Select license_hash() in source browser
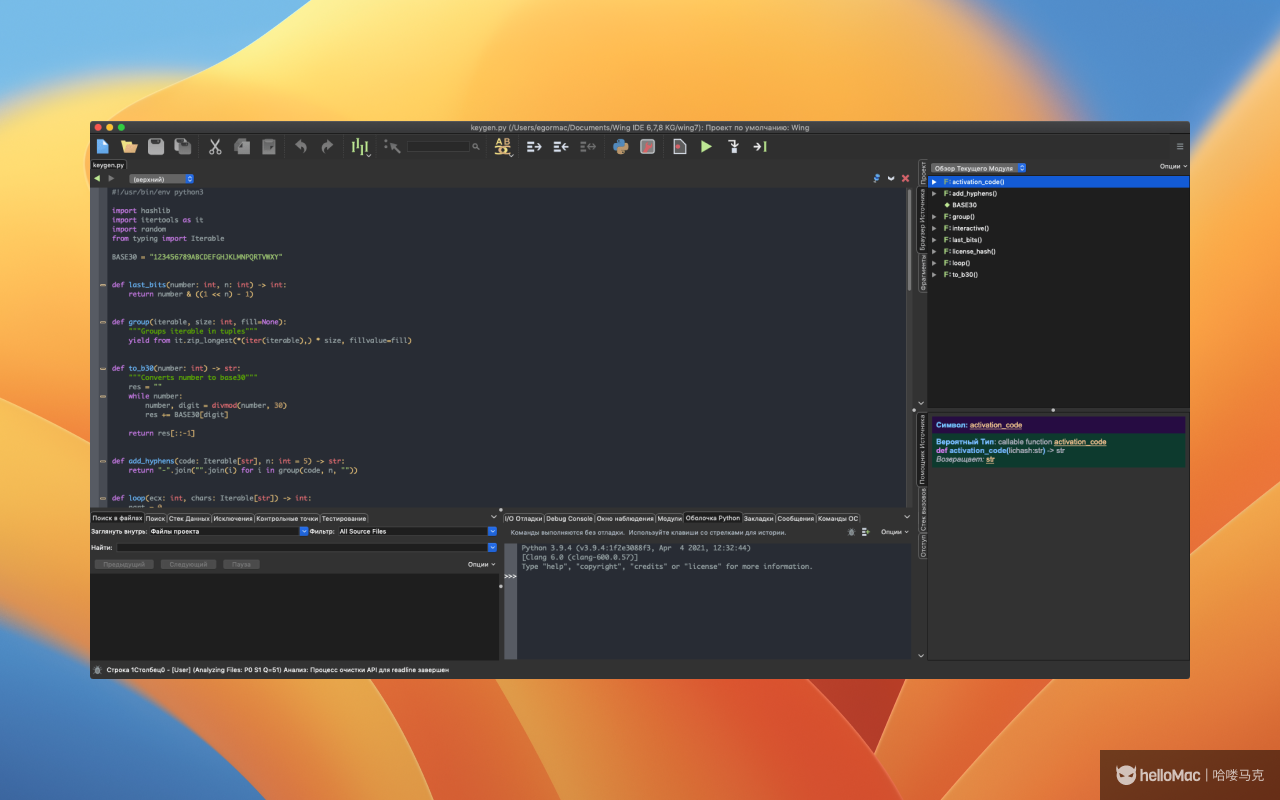The image size is (1280, 800). (974, 251)
